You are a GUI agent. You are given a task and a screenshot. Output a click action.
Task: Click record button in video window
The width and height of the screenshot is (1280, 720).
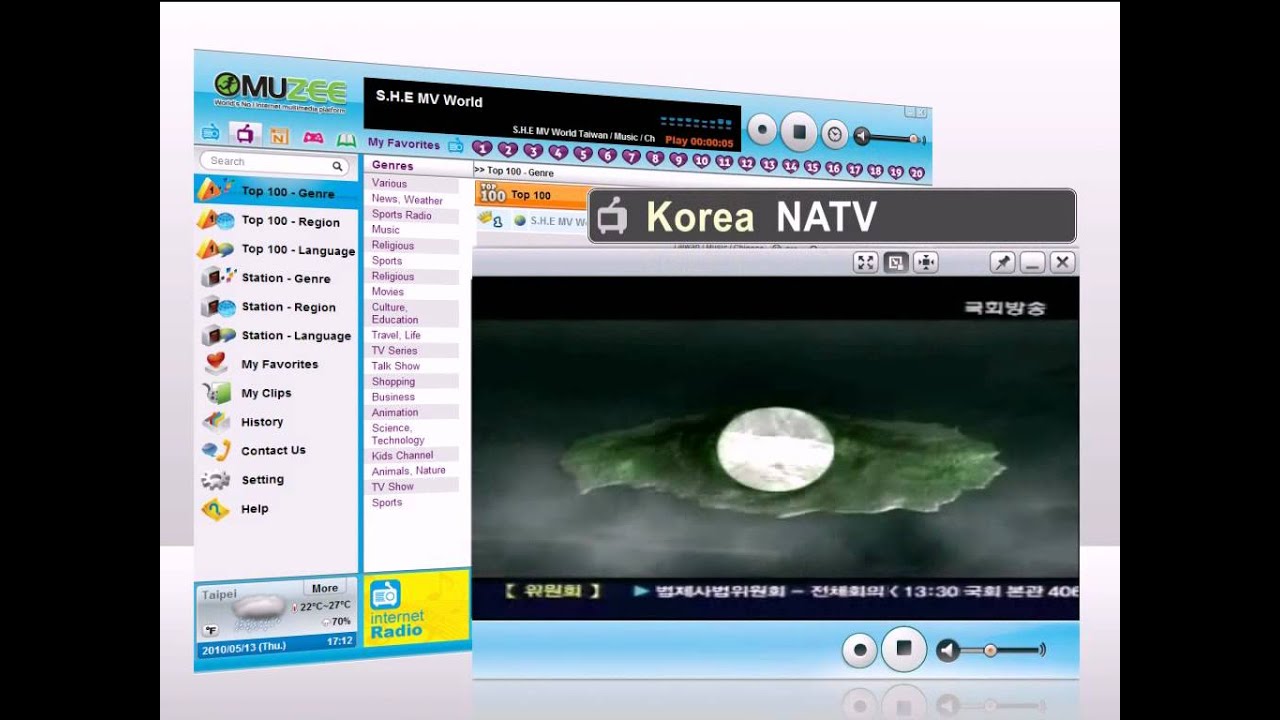[x=859, y=650]
